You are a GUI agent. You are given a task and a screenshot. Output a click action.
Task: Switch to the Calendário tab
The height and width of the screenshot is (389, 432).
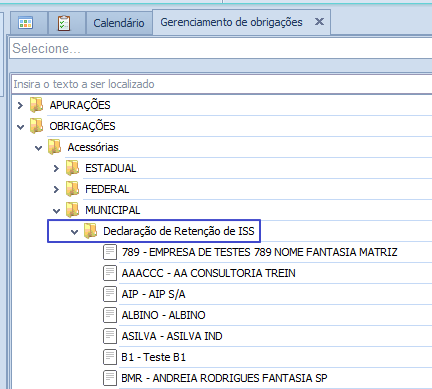point(119,23)
